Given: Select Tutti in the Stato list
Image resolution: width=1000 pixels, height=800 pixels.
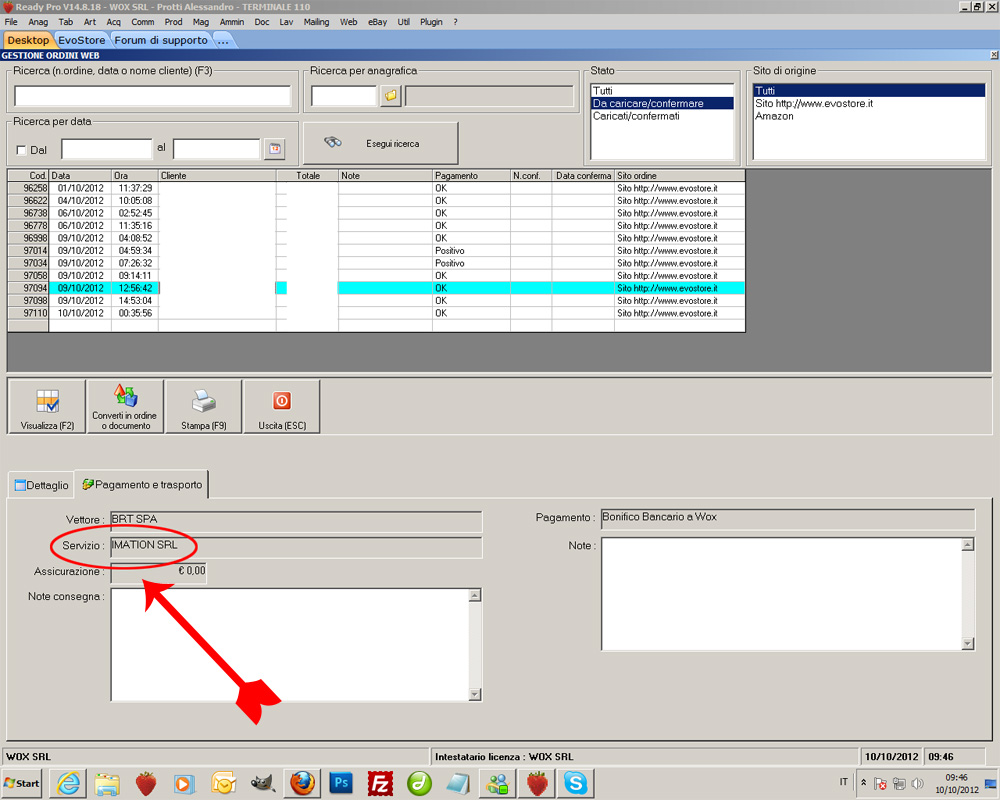Looking at the screenshot, I should pos(662,91).
